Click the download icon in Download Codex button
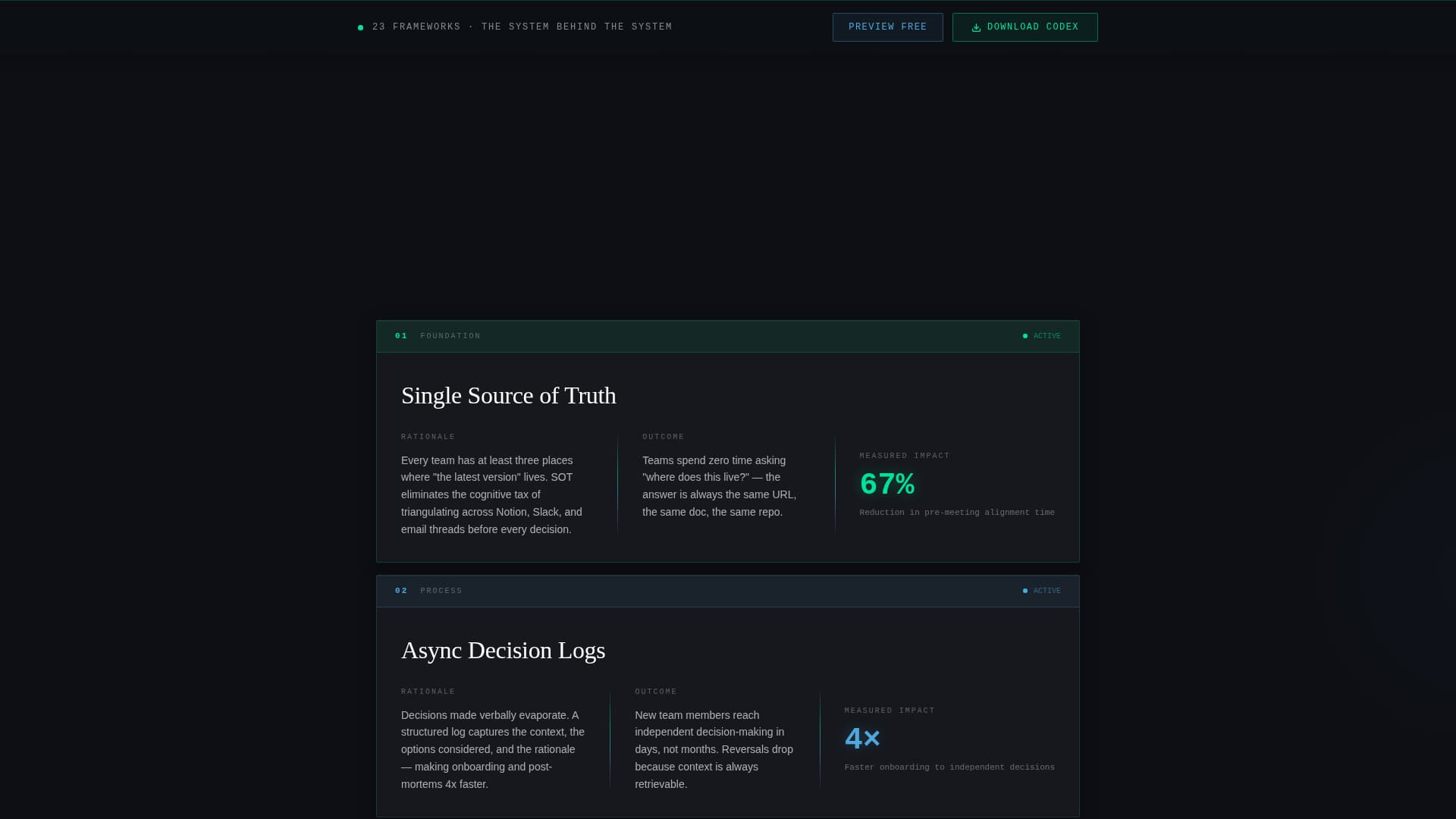Viewport: 1456px width, 819px height. point(975,27)
